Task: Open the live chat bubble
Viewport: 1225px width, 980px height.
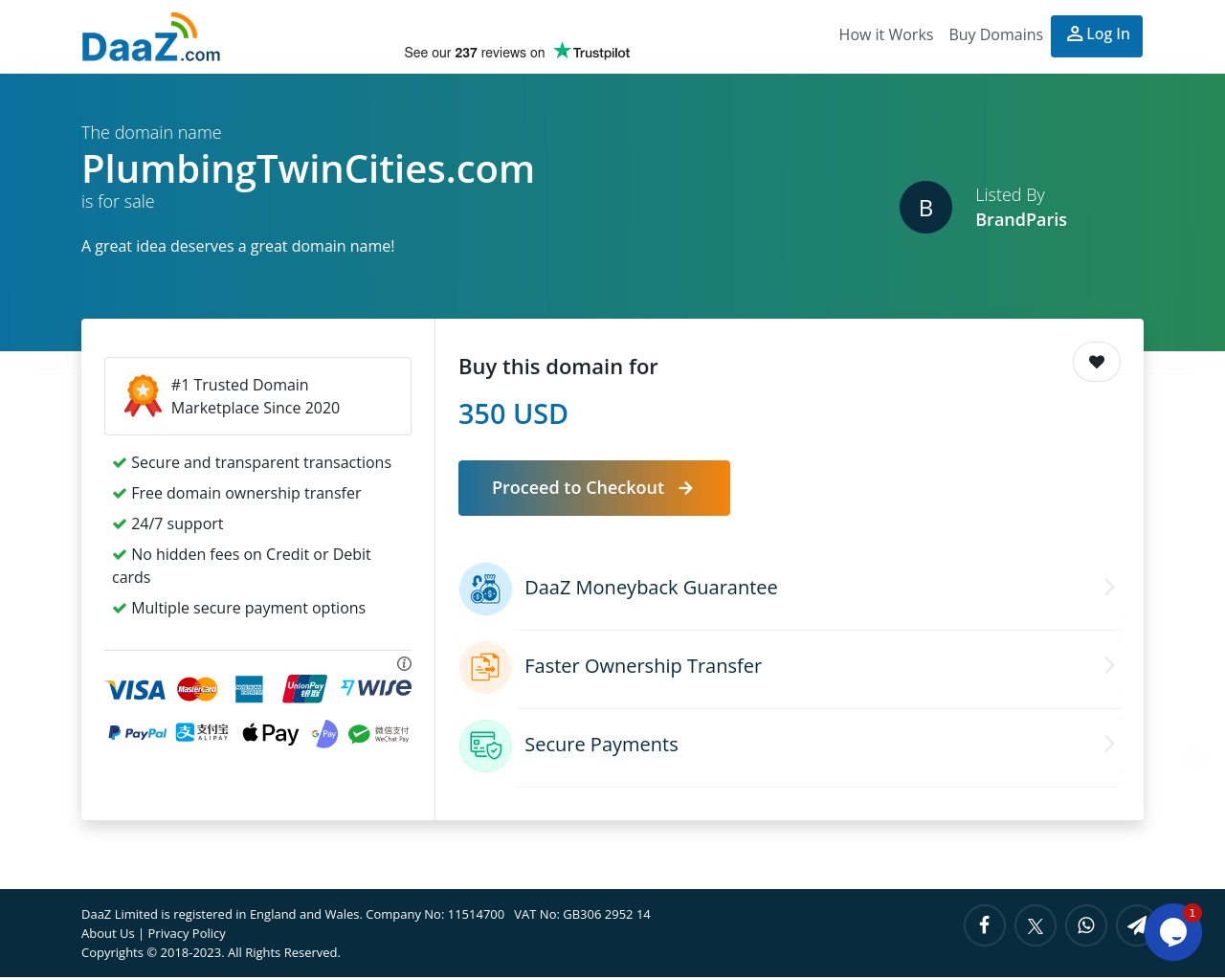Action: (1173, 932)
